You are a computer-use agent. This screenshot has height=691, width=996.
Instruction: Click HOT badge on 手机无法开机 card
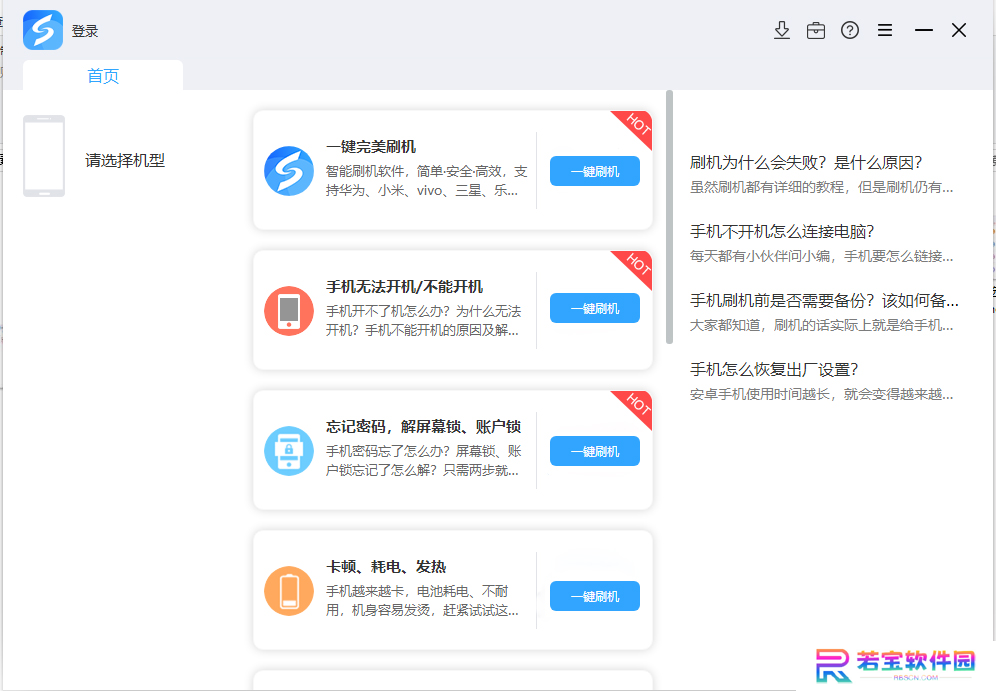(637, 265)
